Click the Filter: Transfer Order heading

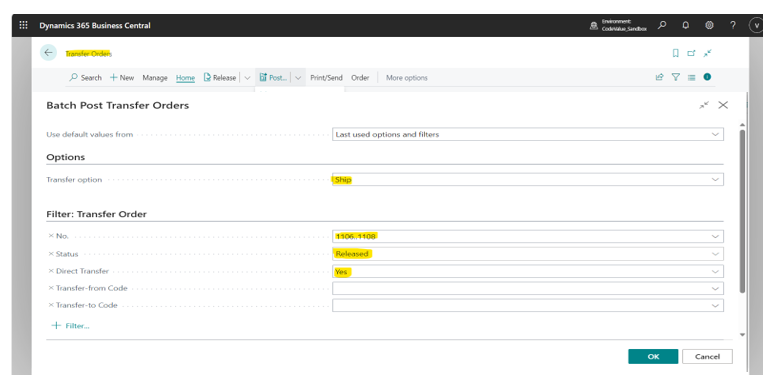coord(96,214)
